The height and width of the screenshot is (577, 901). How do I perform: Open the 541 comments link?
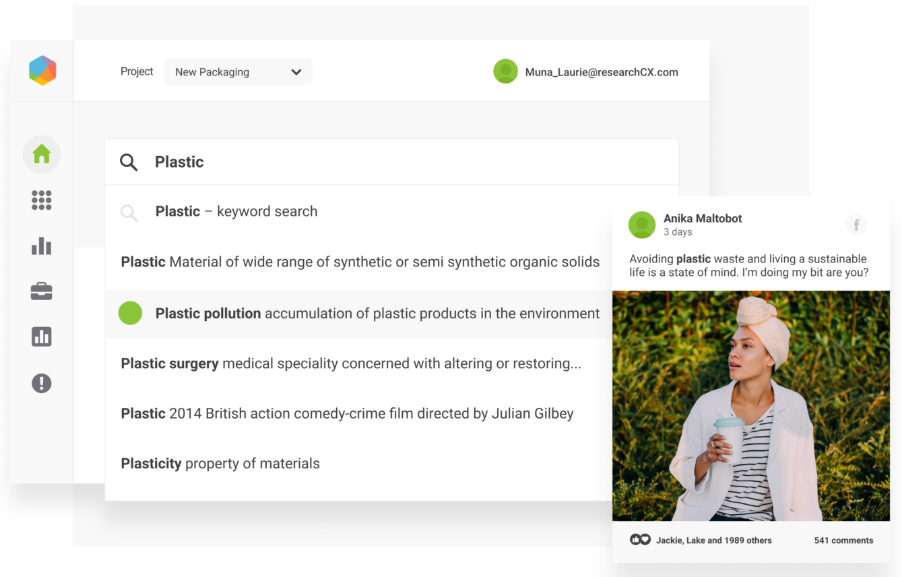tap(843, 540)
